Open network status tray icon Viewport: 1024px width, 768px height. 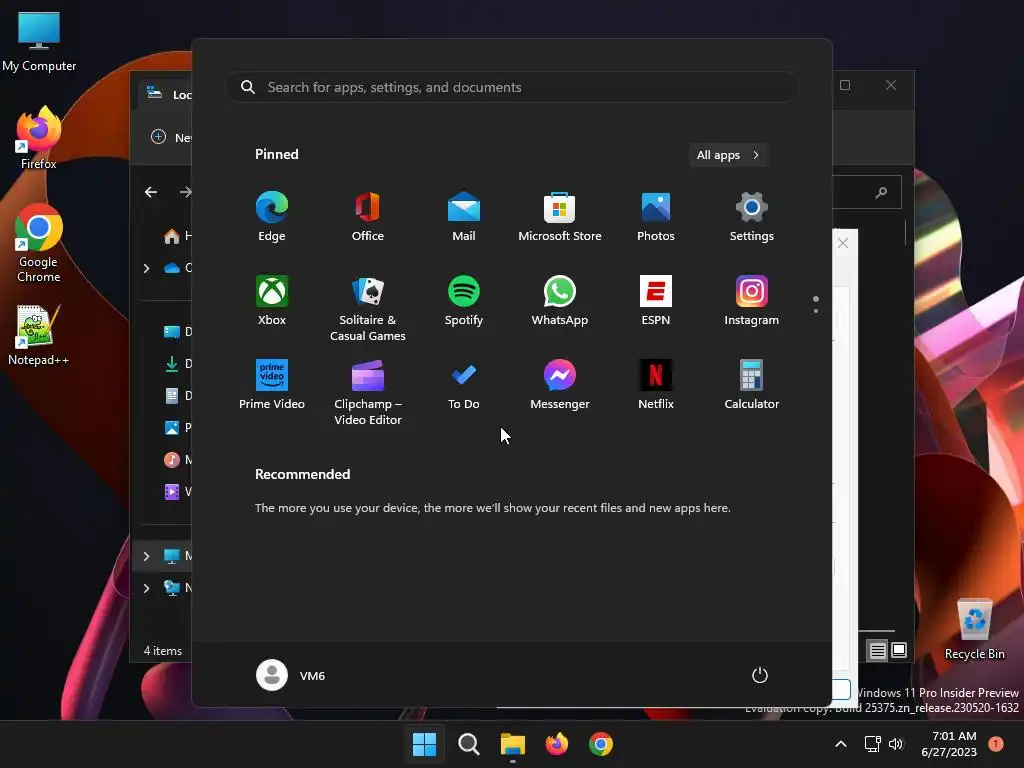[x=872, y=744]
